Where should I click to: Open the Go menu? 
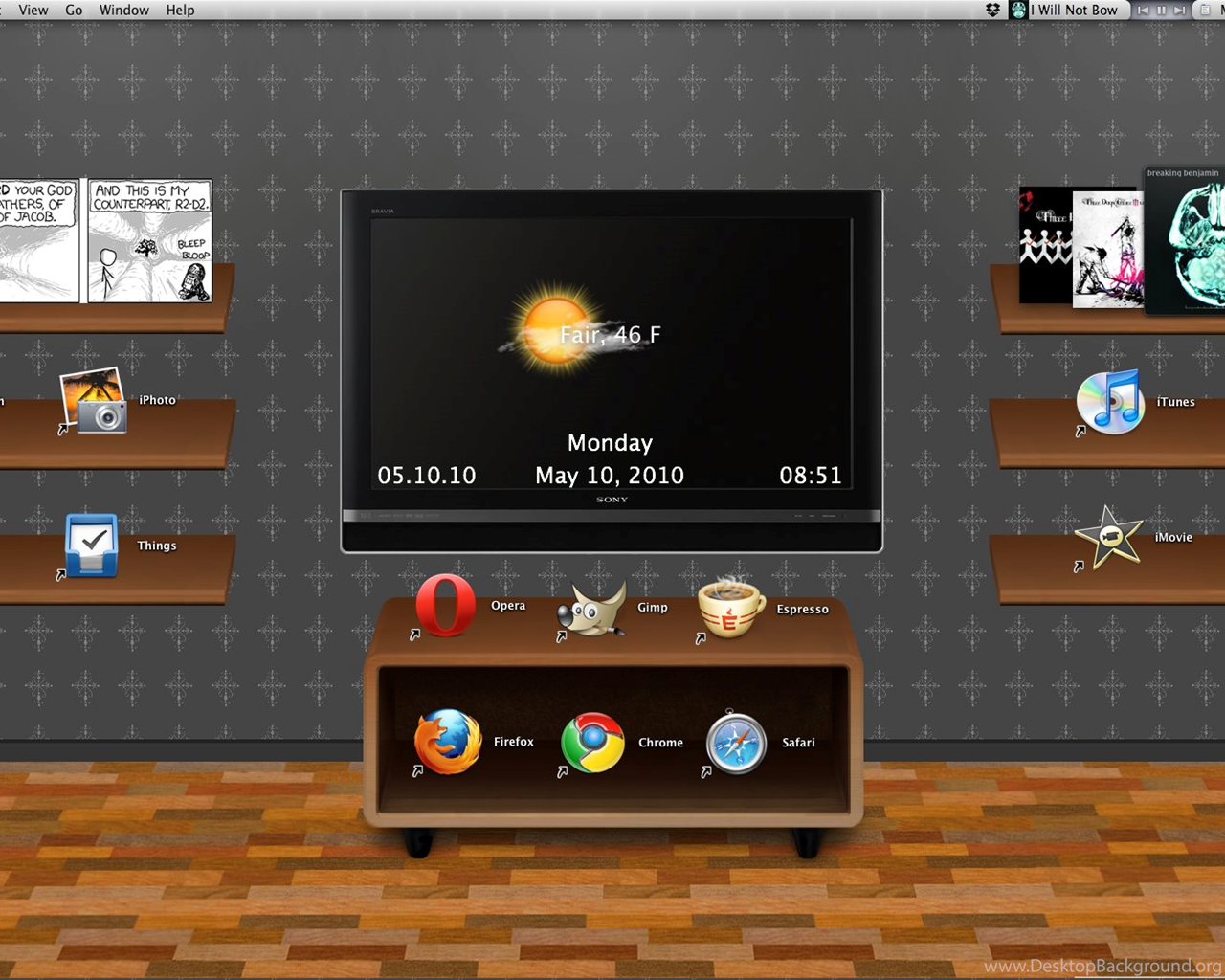(74, 10)
